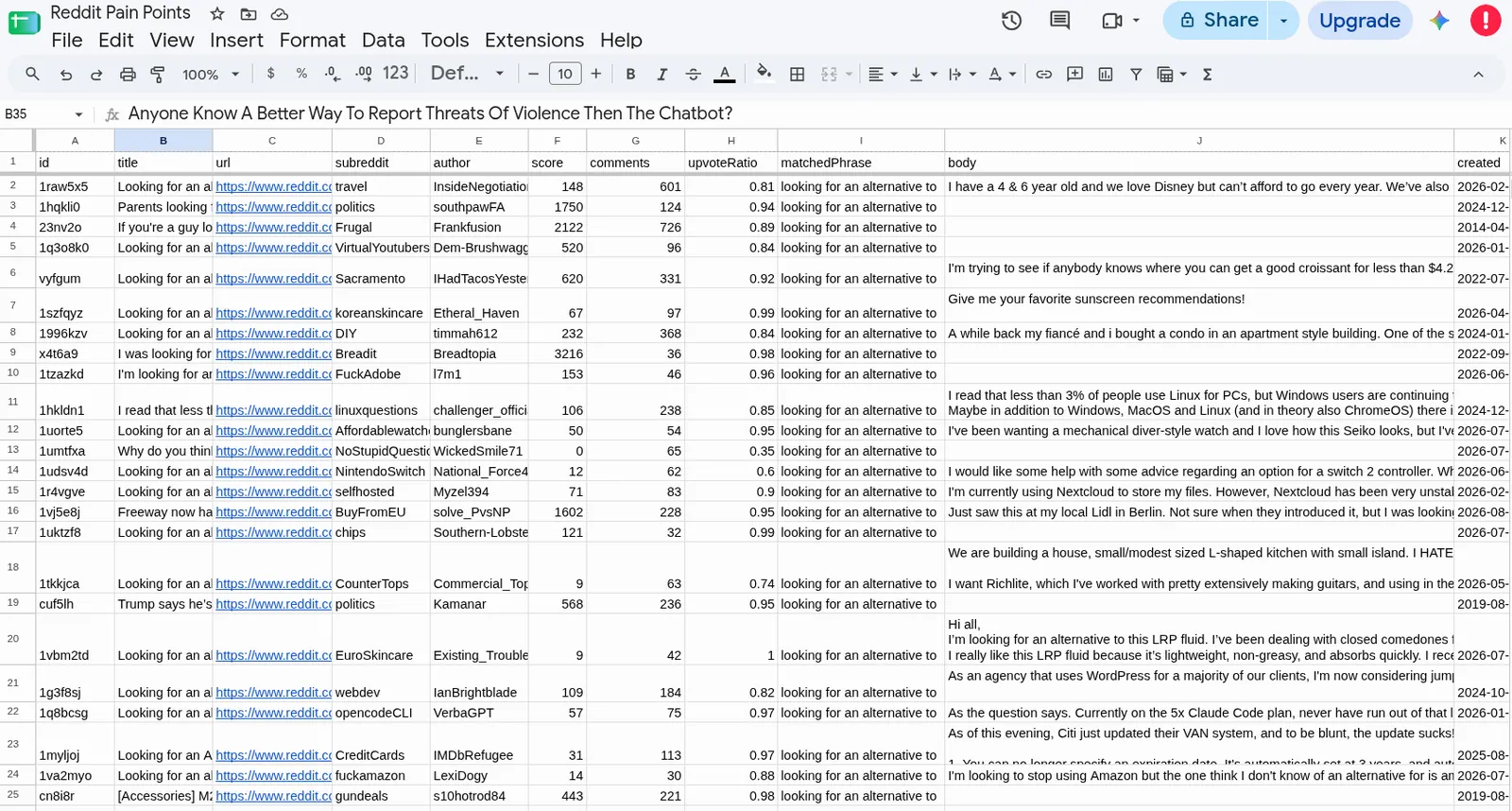Select row 6 header
The height and width of the screenshot is (811, 1512).
[x=13, y=272]
